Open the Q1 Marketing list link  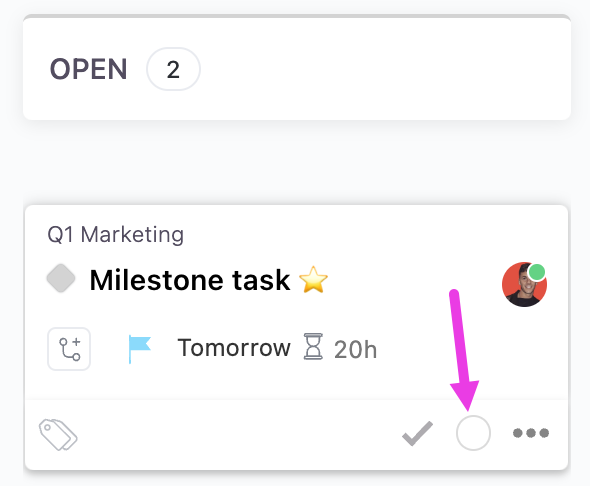click(x=116, y=235)
